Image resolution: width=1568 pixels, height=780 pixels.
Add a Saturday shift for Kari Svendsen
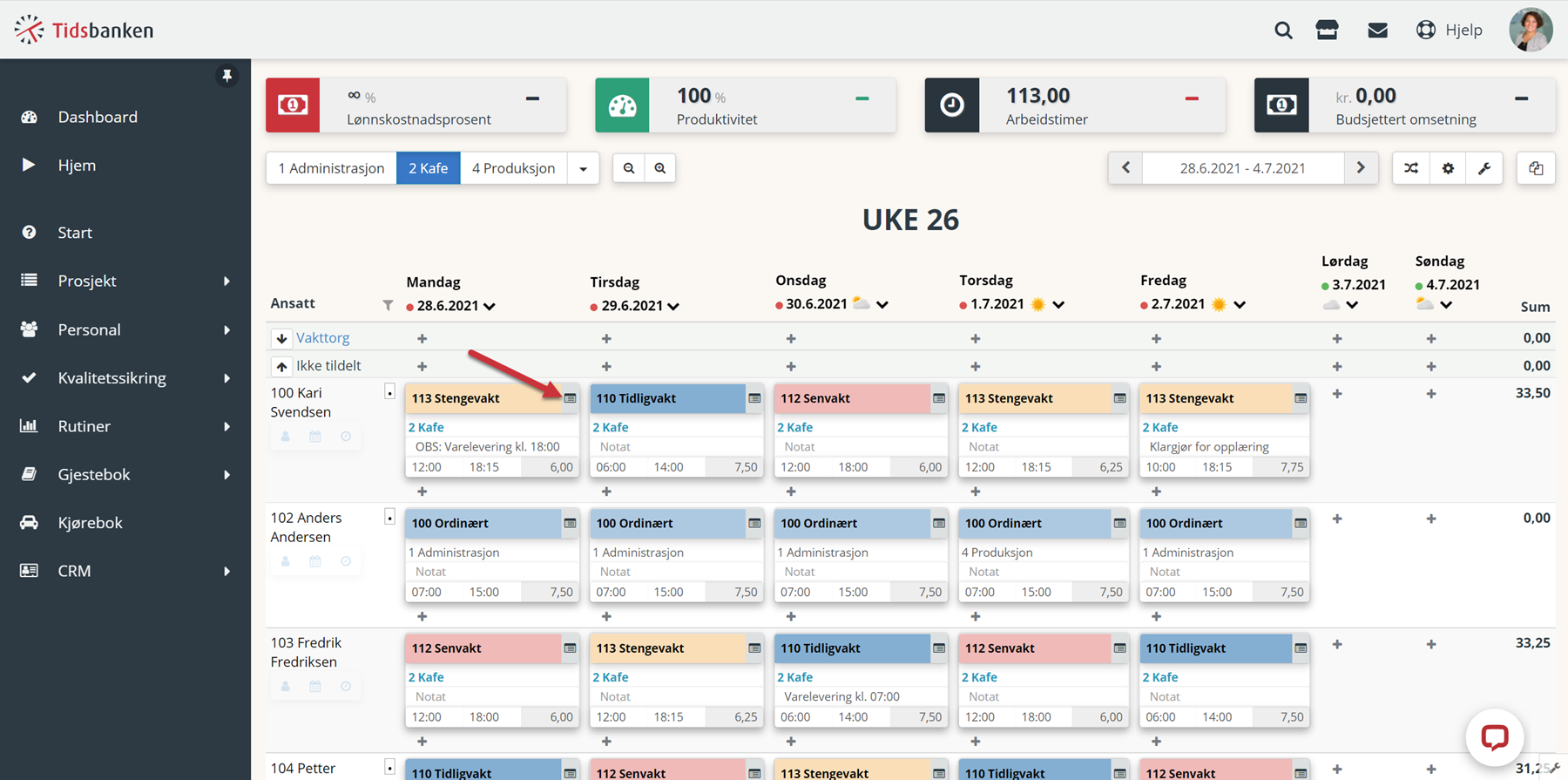1337,394
